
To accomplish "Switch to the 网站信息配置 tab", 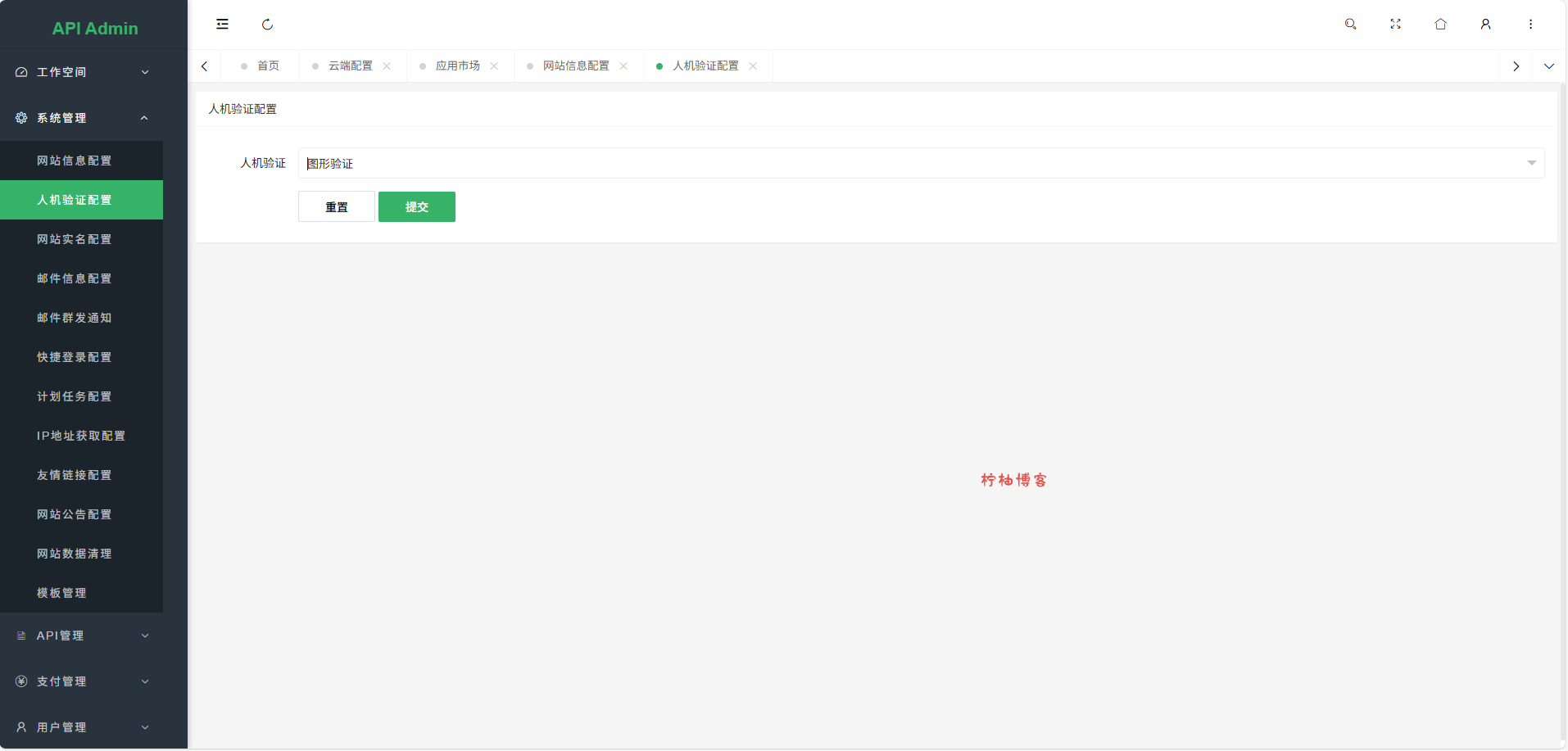I will (575, 66).
